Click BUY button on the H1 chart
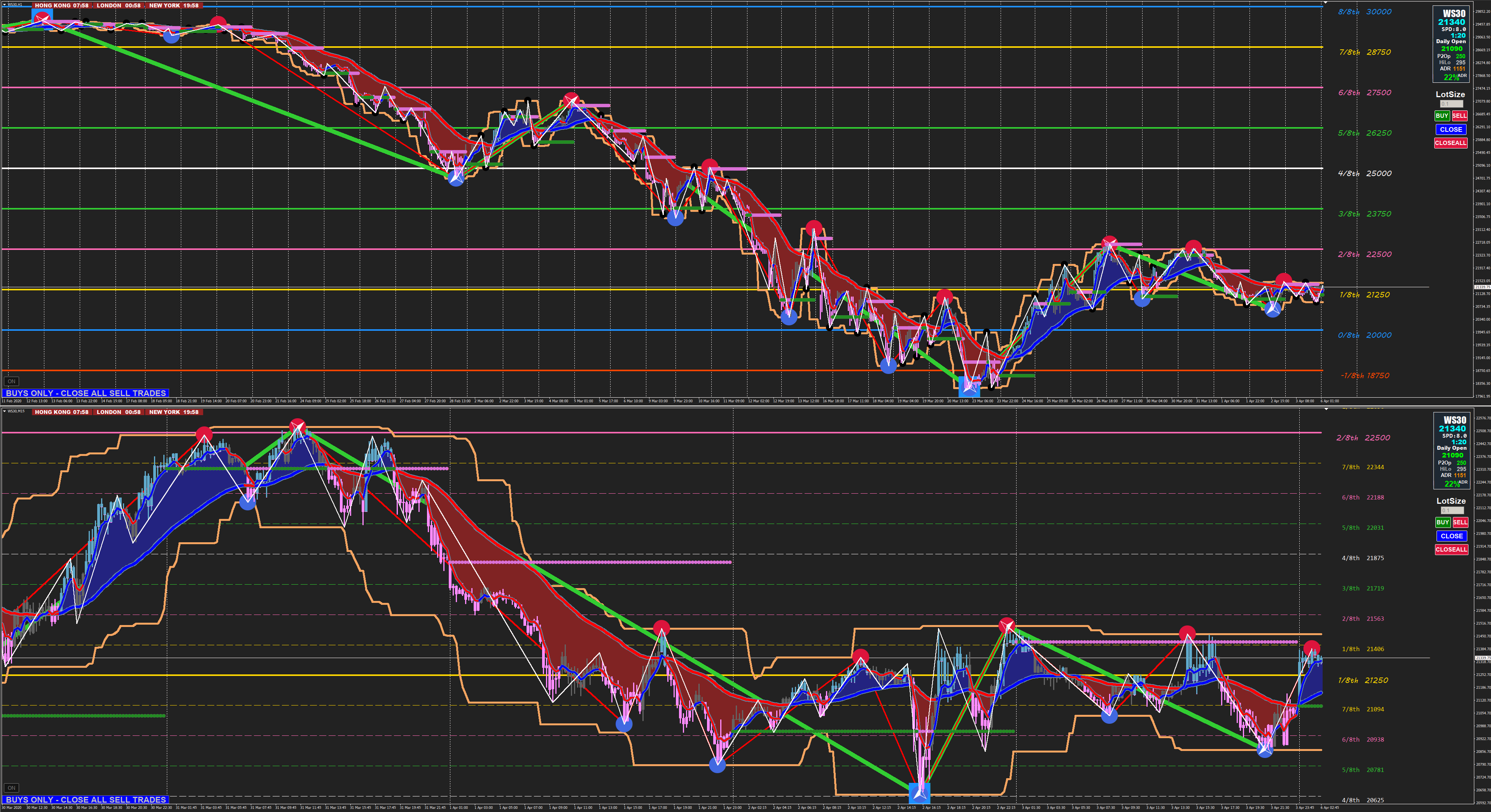This screenshot has height=812, width=1491. [x=1442, y=116]
